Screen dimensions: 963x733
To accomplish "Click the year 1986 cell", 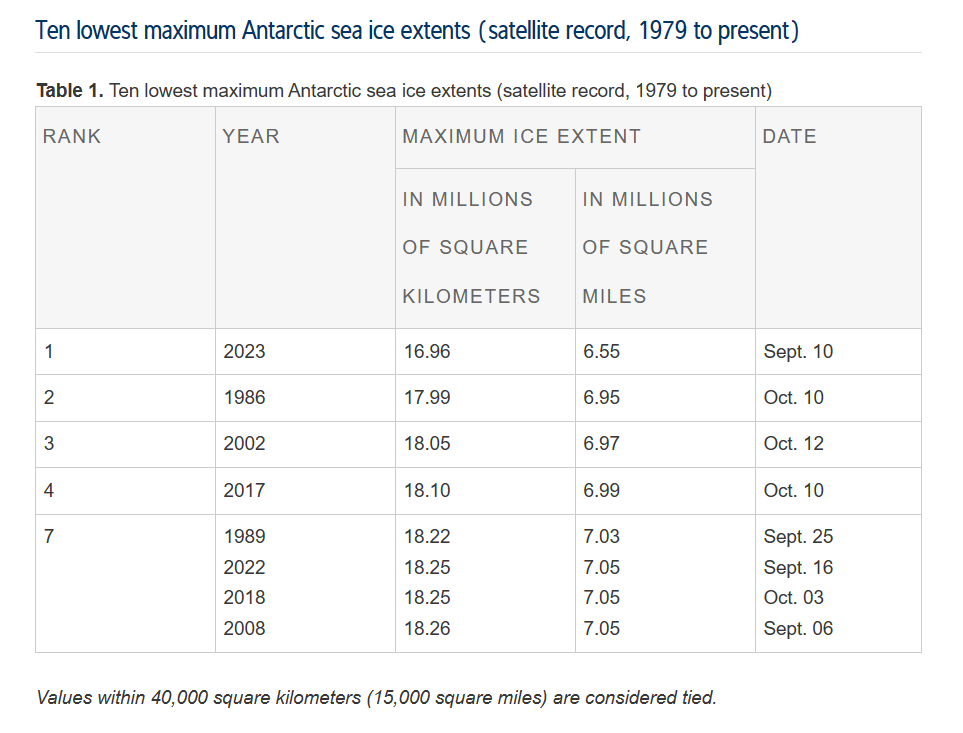I will tap(244, 398).
